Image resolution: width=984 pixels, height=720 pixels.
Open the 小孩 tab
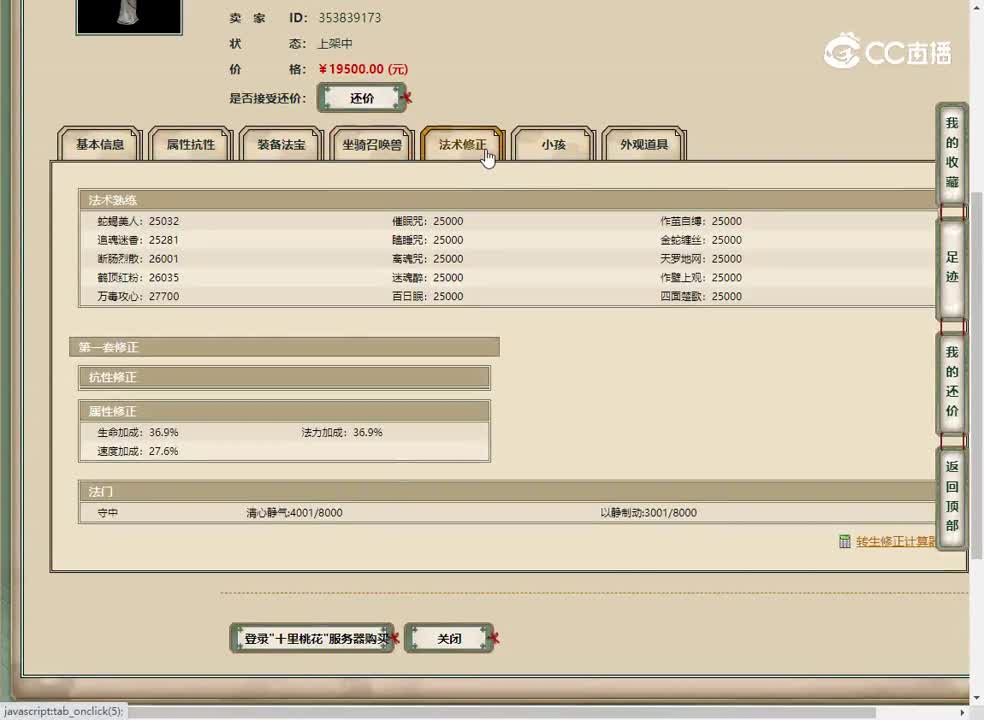point(553,144)
